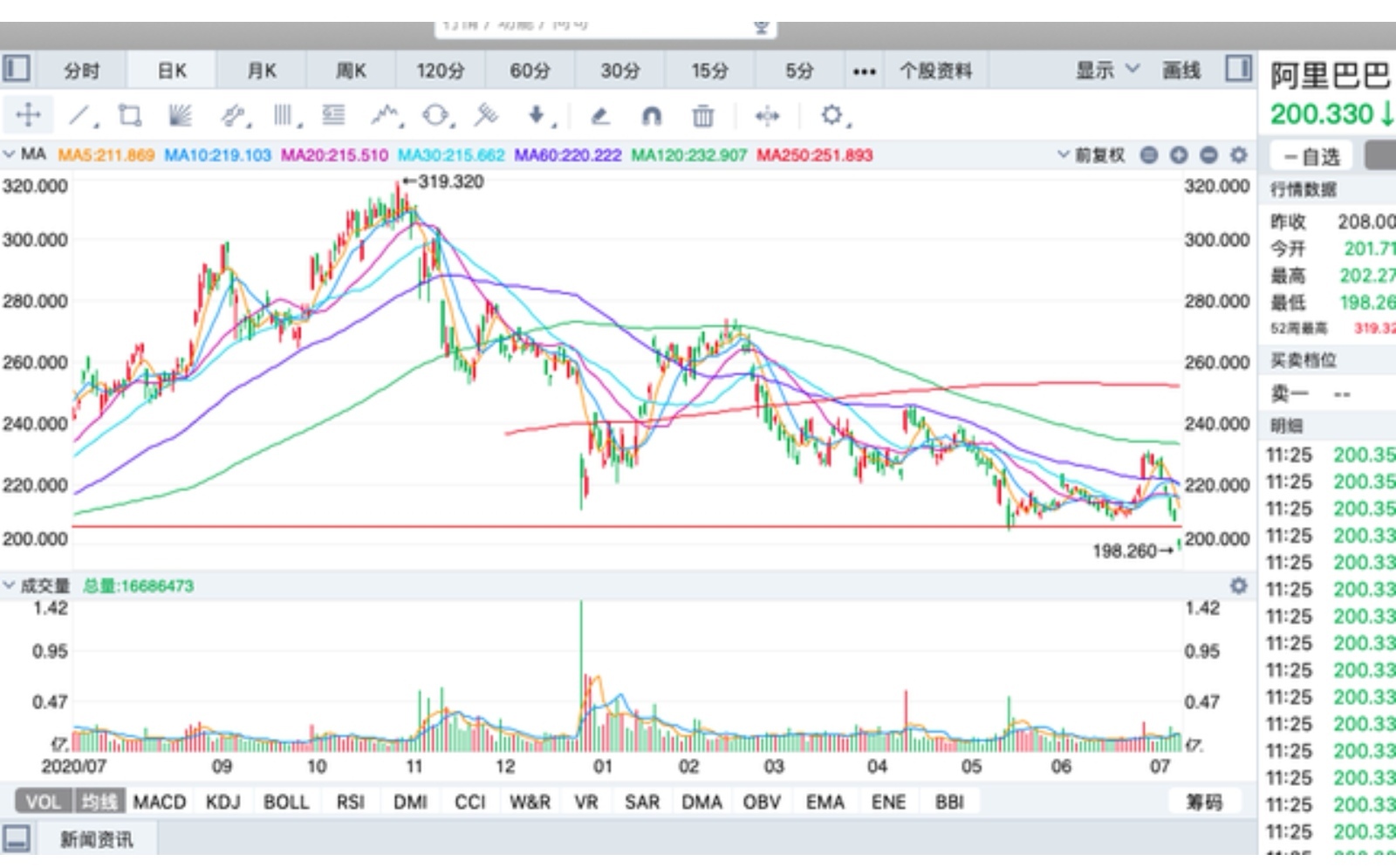Collapse the MA indicator panel

pyautogui.click(x=10, y=154)
